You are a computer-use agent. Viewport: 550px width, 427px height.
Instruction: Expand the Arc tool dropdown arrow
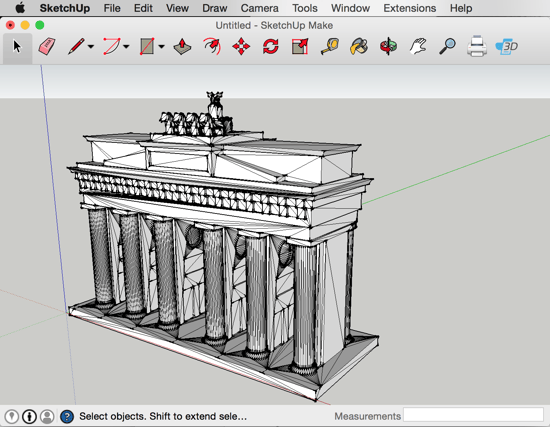[126, 47]
